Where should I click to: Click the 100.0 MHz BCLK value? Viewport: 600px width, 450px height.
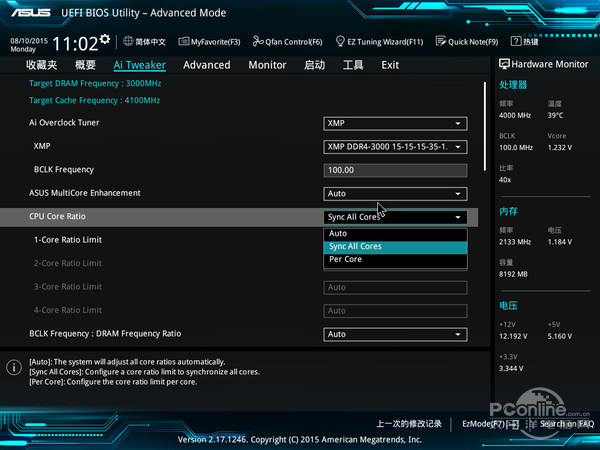(516, 148)
